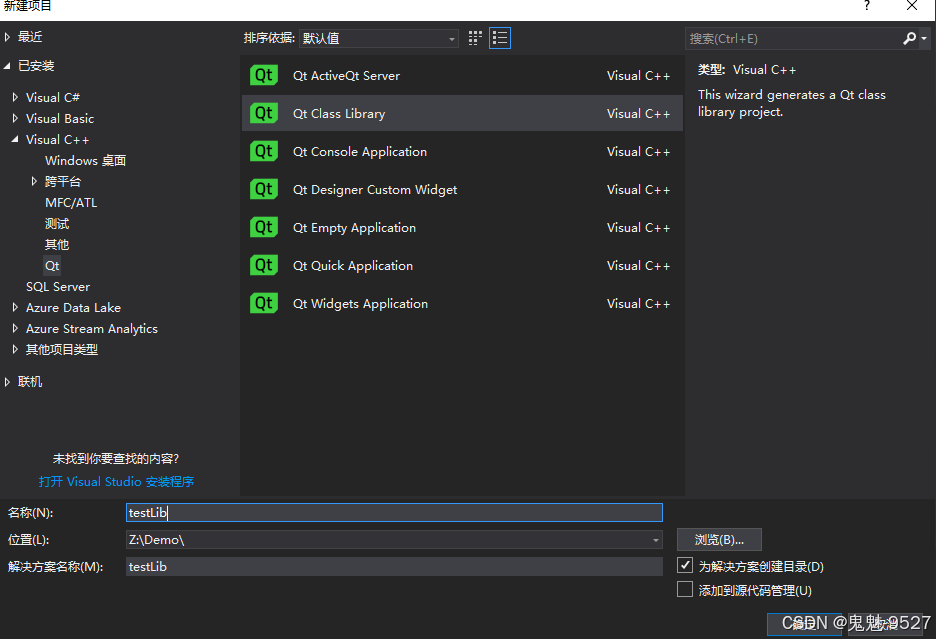Select Qt Widgets Application template
Image resolution: width=936 pixels, height=639 pixels.
point(462,303)
